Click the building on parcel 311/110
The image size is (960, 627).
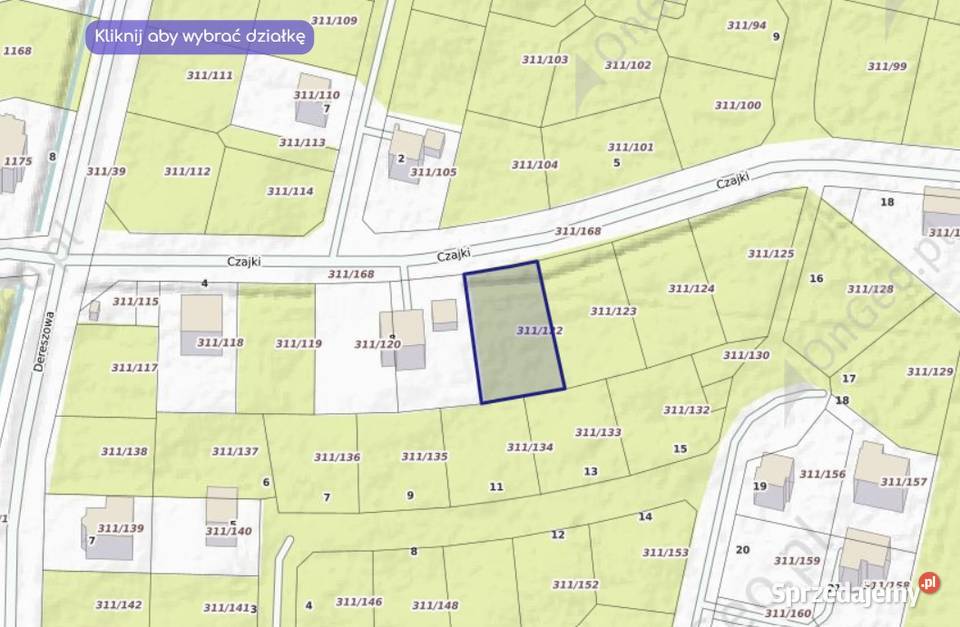[x=313, y=100]
